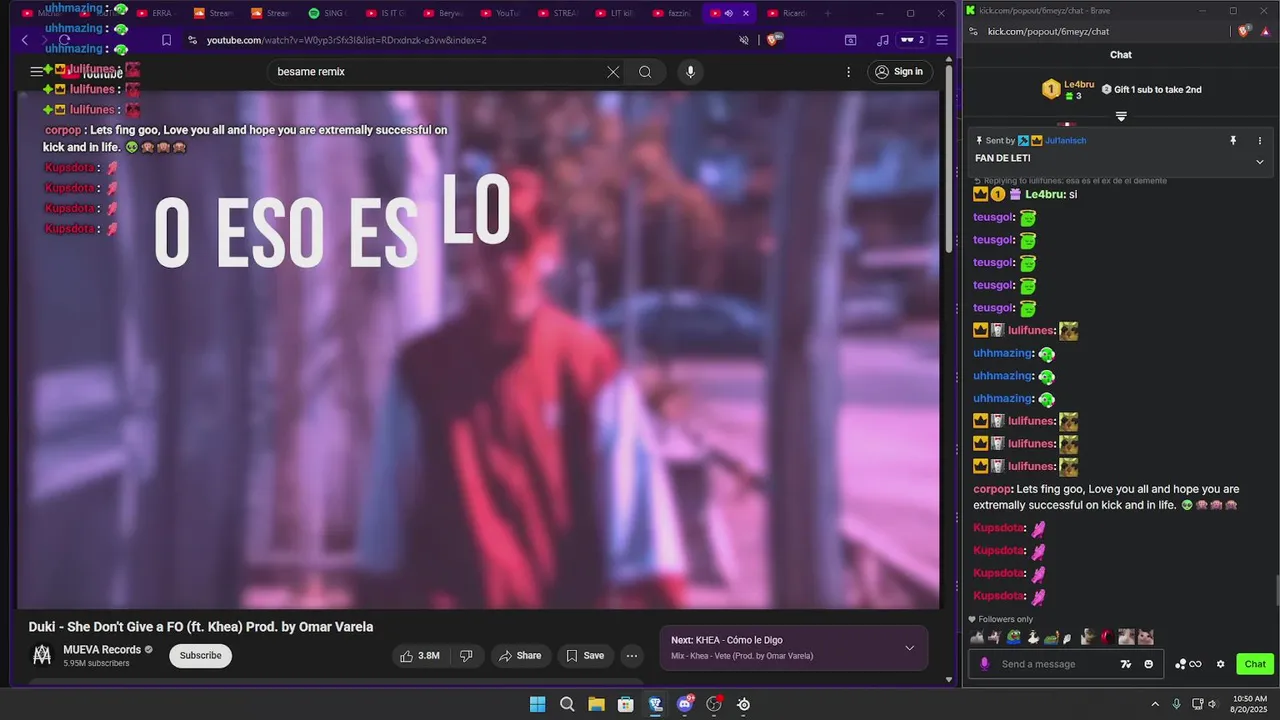Switch to the fazzin browser tab
Screen dimensions: 1280x720
(672, 13)
